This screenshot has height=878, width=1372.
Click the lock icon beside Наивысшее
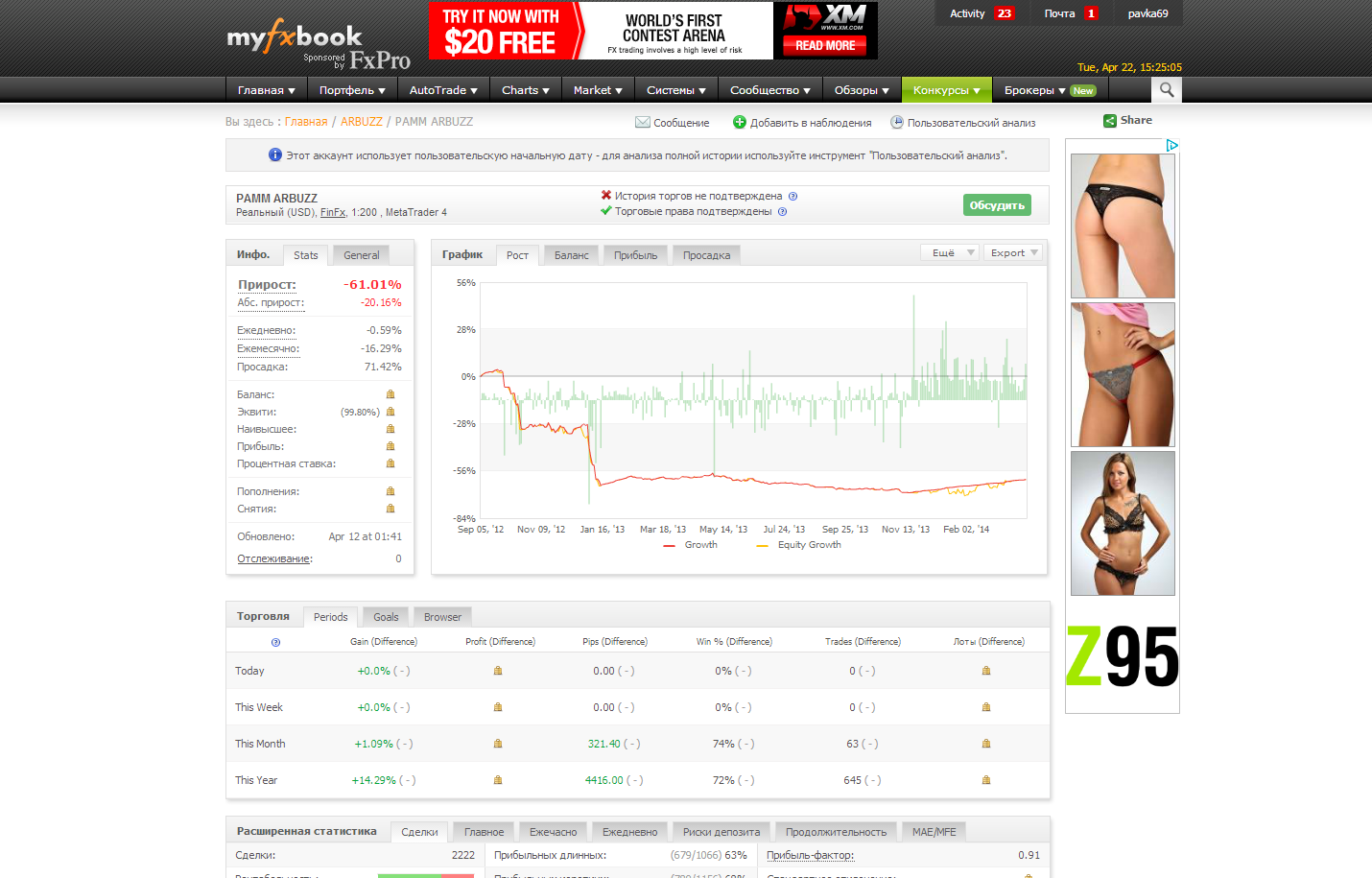click(390, 429)
